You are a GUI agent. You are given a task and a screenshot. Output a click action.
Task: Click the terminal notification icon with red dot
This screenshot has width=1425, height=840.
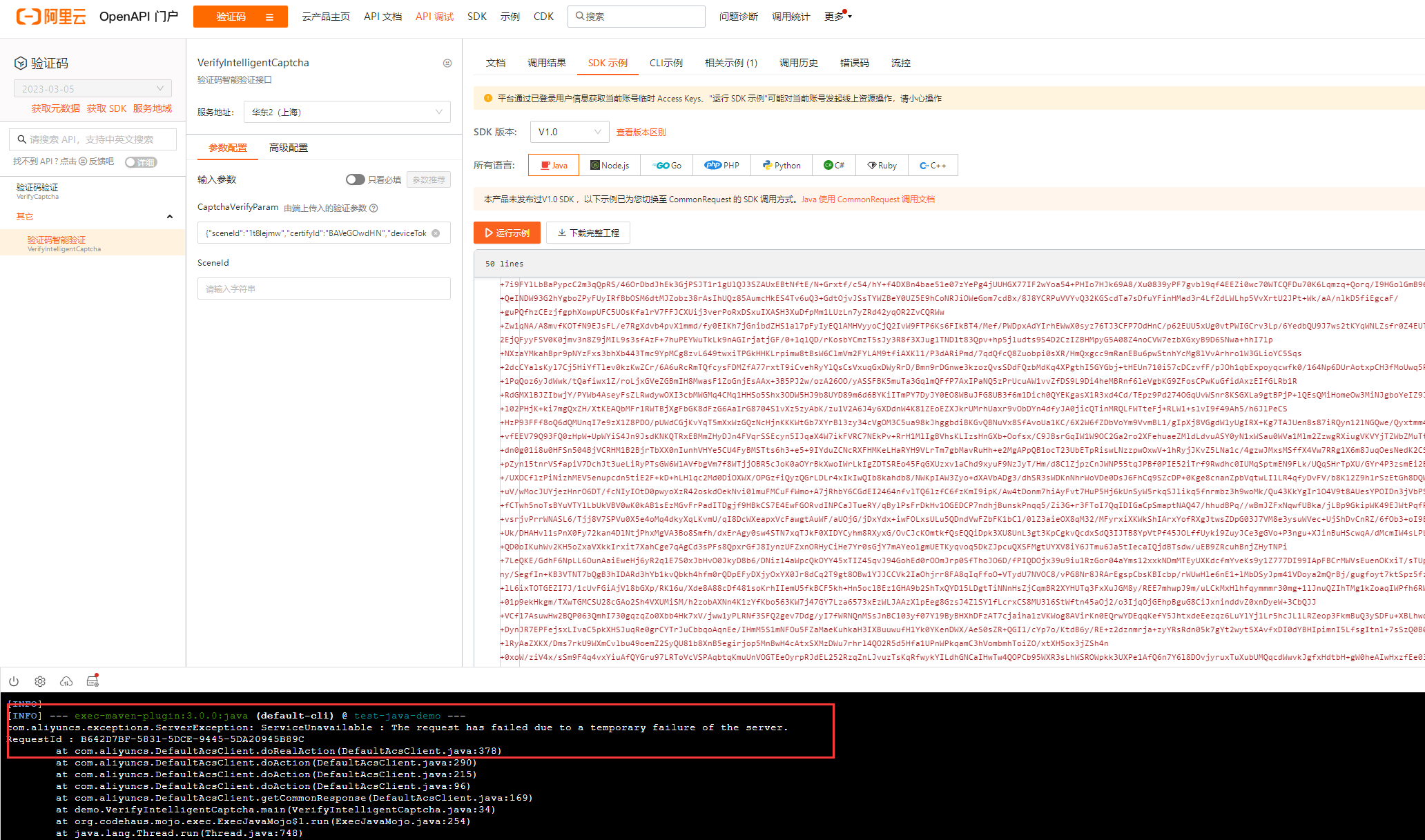(93, 681)
